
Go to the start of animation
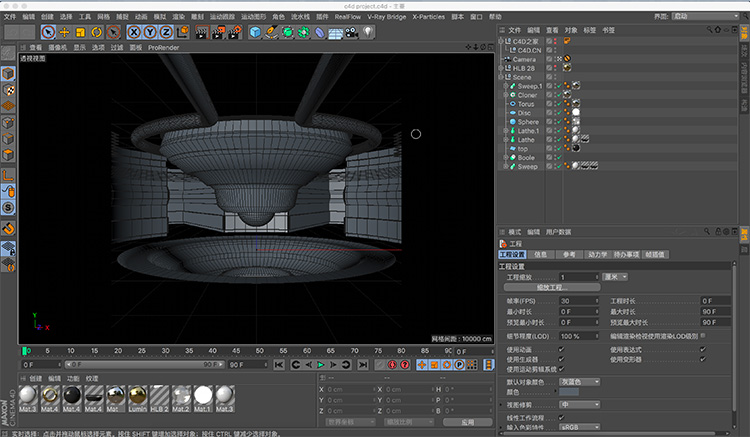point(279,365)
